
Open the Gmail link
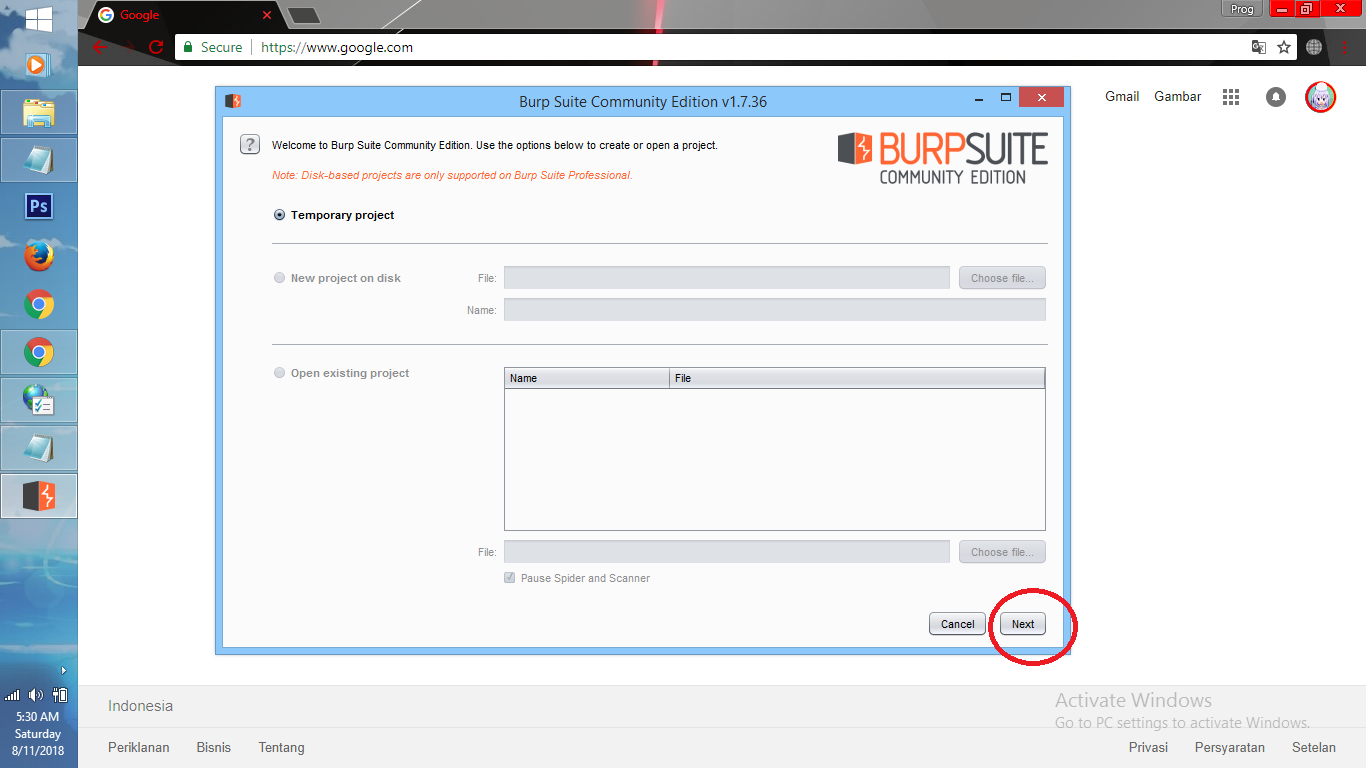pyautogui.click(x=1121, y=96)
